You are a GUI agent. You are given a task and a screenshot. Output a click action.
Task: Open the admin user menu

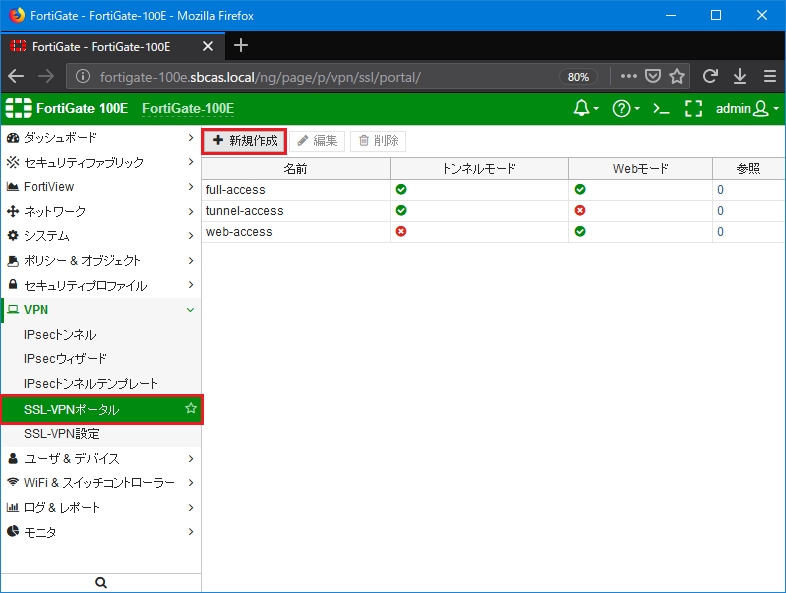pos(747,108)
